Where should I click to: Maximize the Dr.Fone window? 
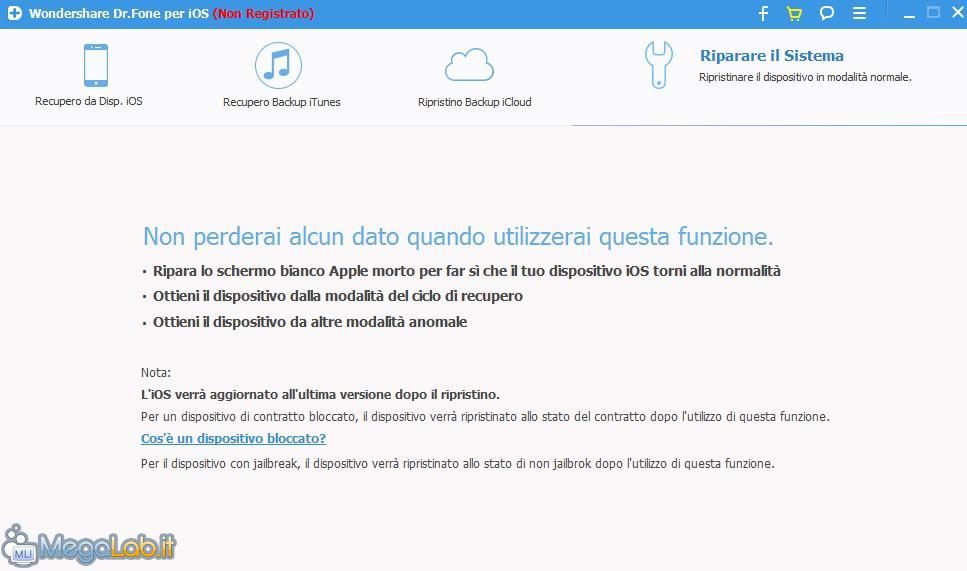934,12
